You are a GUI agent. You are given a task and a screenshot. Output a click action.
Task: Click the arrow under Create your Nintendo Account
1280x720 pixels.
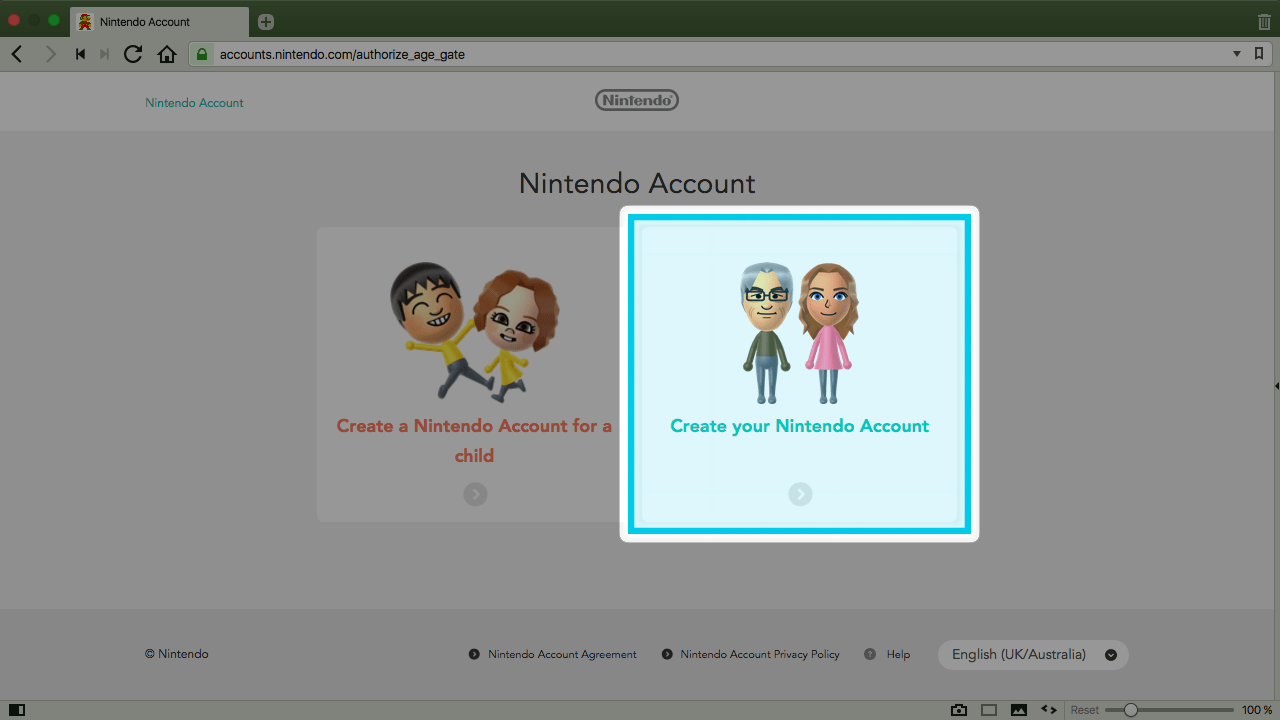tap(800, 494)
